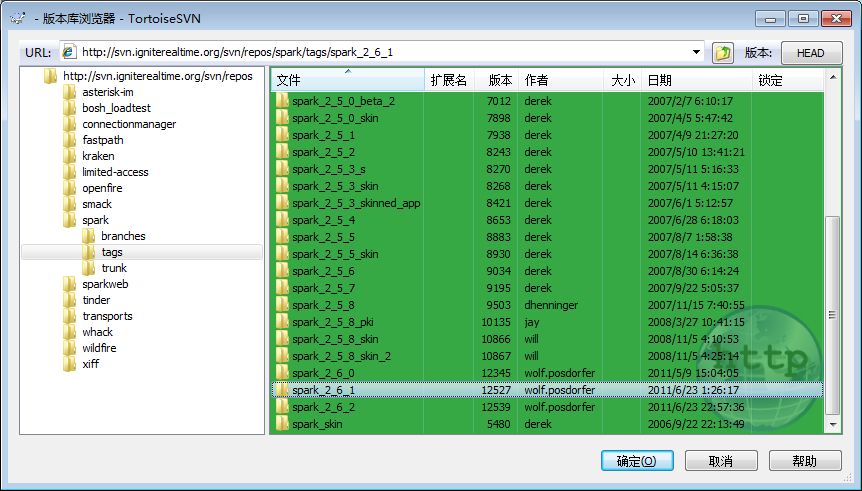Sort by the 作者 column header
This screenshot has height=491, width=862.
click(561, 80)
